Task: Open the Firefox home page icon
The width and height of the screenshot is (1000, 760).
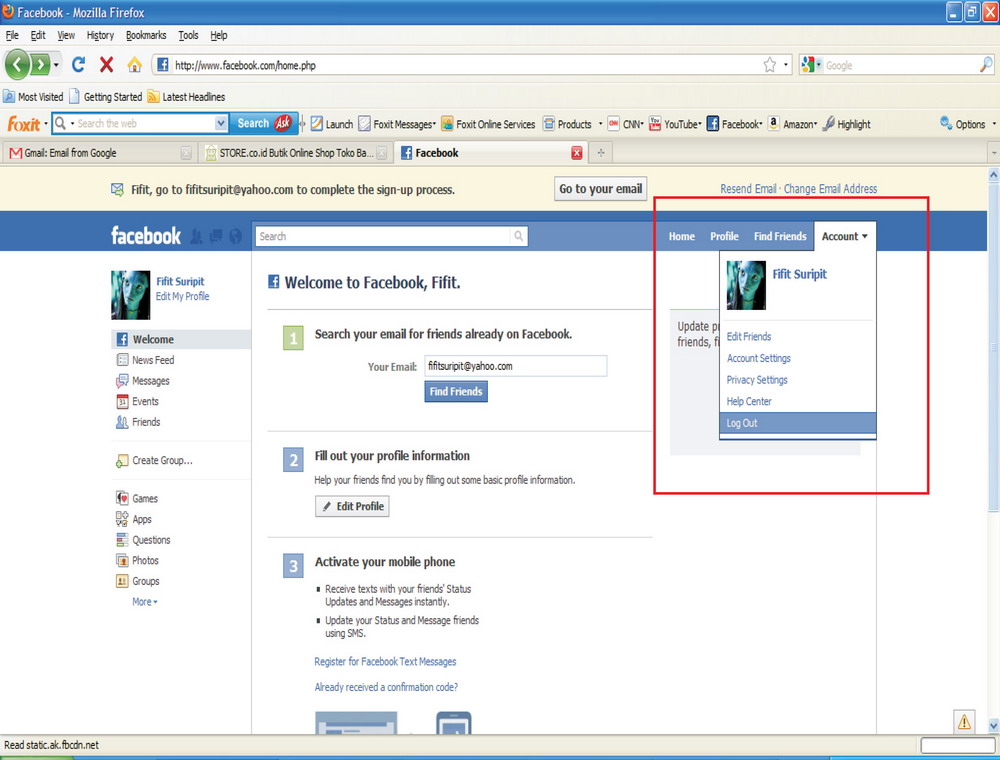Action: tap(134, 64)
